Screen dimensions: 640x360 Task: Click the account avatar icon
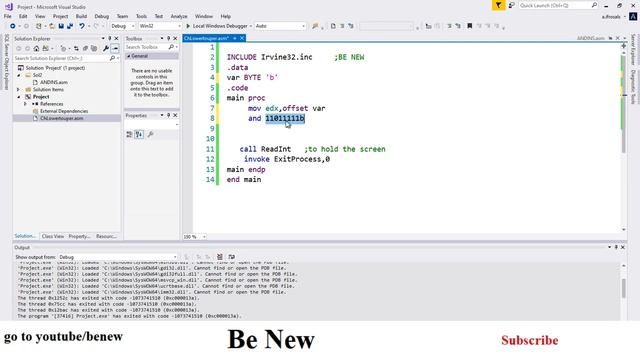(633, 17)
